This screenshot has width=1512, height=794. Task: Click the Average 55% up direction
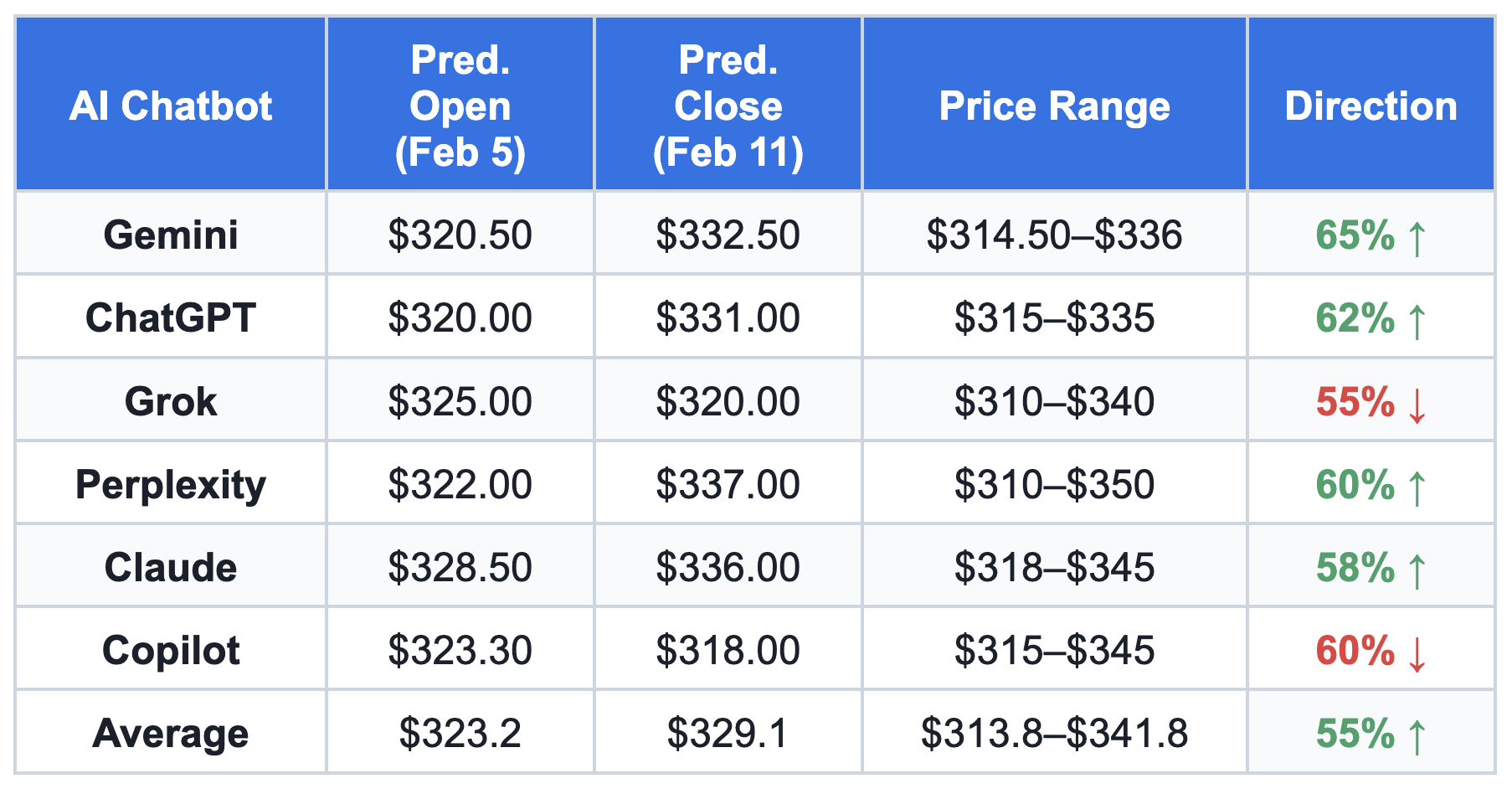[x=1371, y=734]
